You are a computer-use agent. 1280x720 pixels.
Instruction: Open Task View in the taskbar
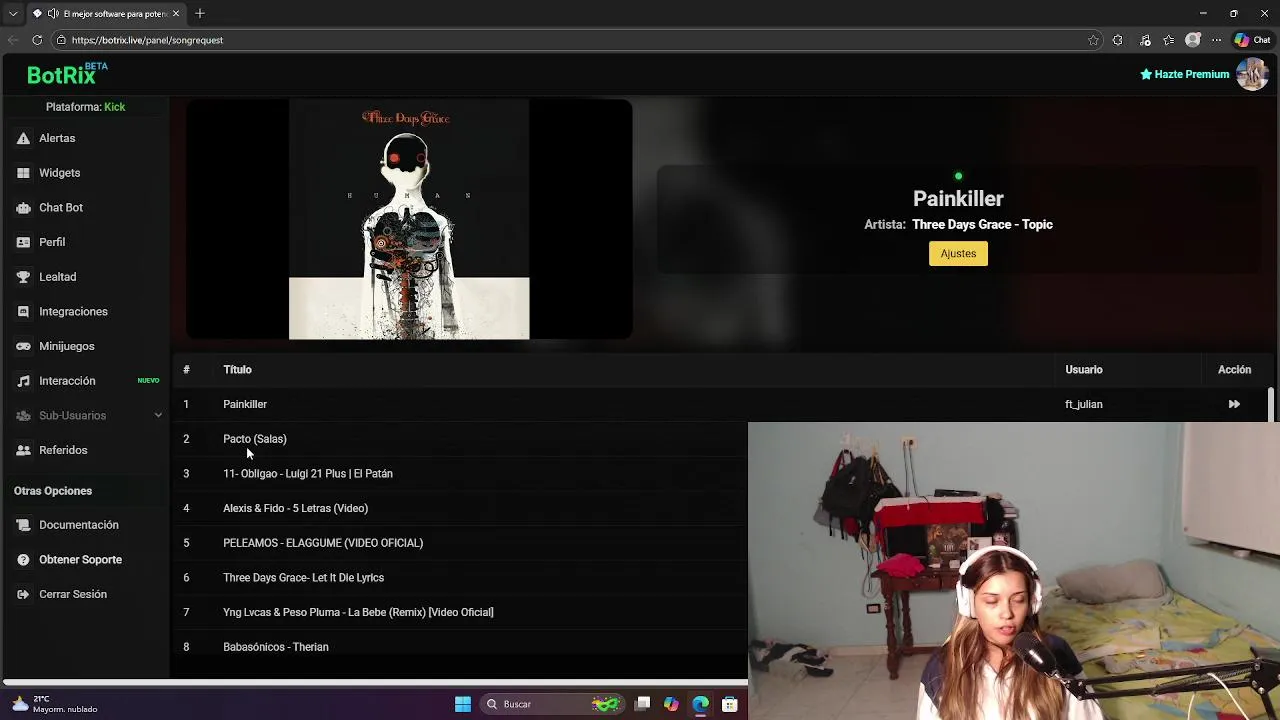click(643, 704)
